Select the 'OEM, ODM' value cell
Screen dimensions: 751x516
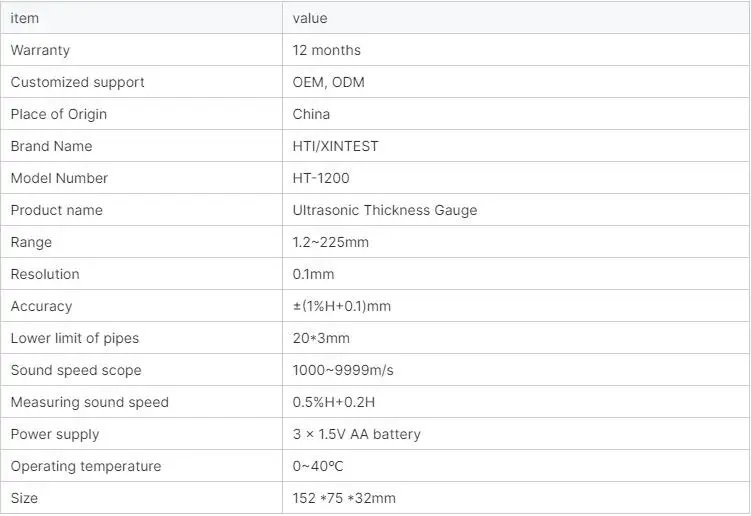pyautogui.click(x=329, y=82)
